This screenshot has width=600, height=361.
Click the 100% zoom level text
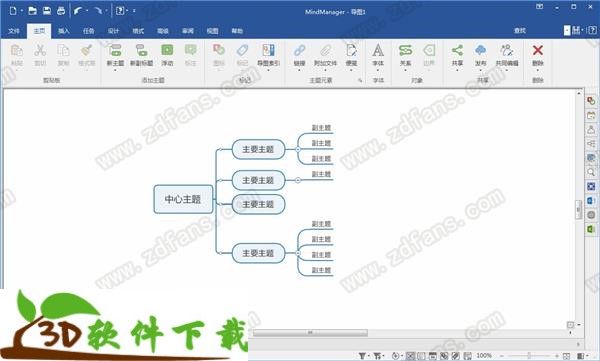pos(484,356)
